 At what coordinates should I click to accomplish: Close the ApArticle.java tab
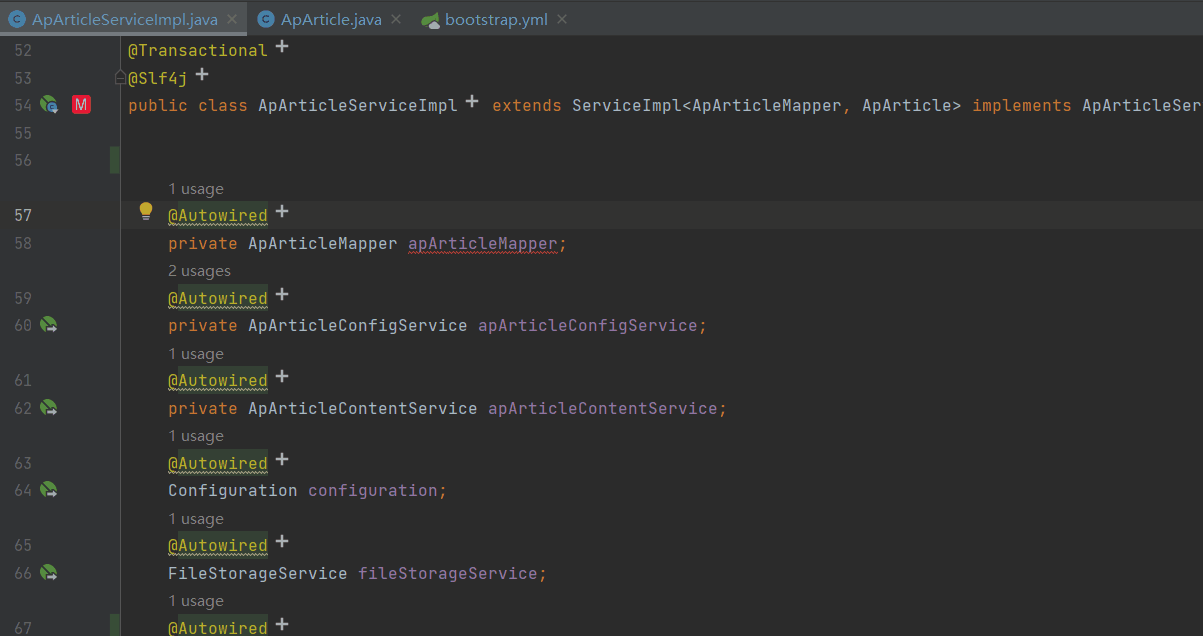tap(394, 19)
